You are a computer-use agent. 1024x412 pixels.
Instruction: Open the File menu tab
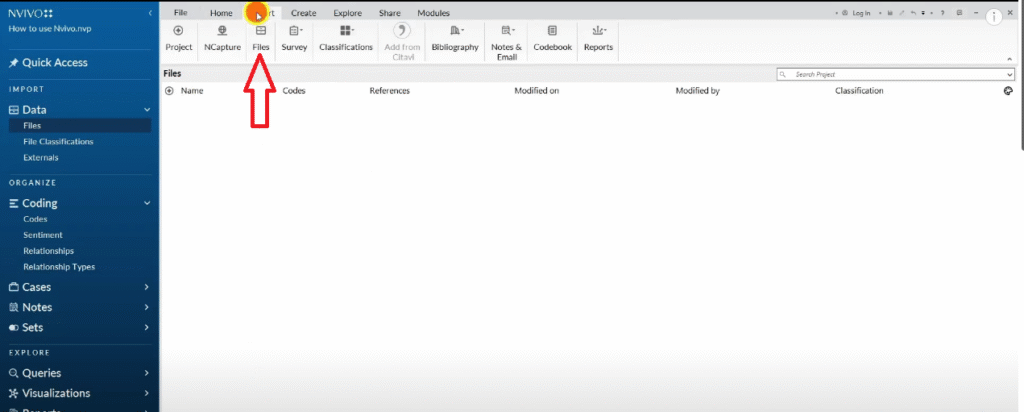point(181,13)
